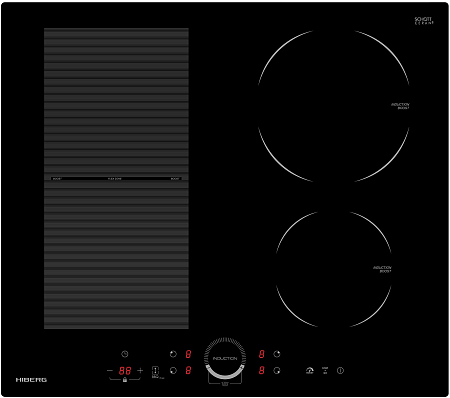Tap the front-right red power level digit

click(262, 370)
